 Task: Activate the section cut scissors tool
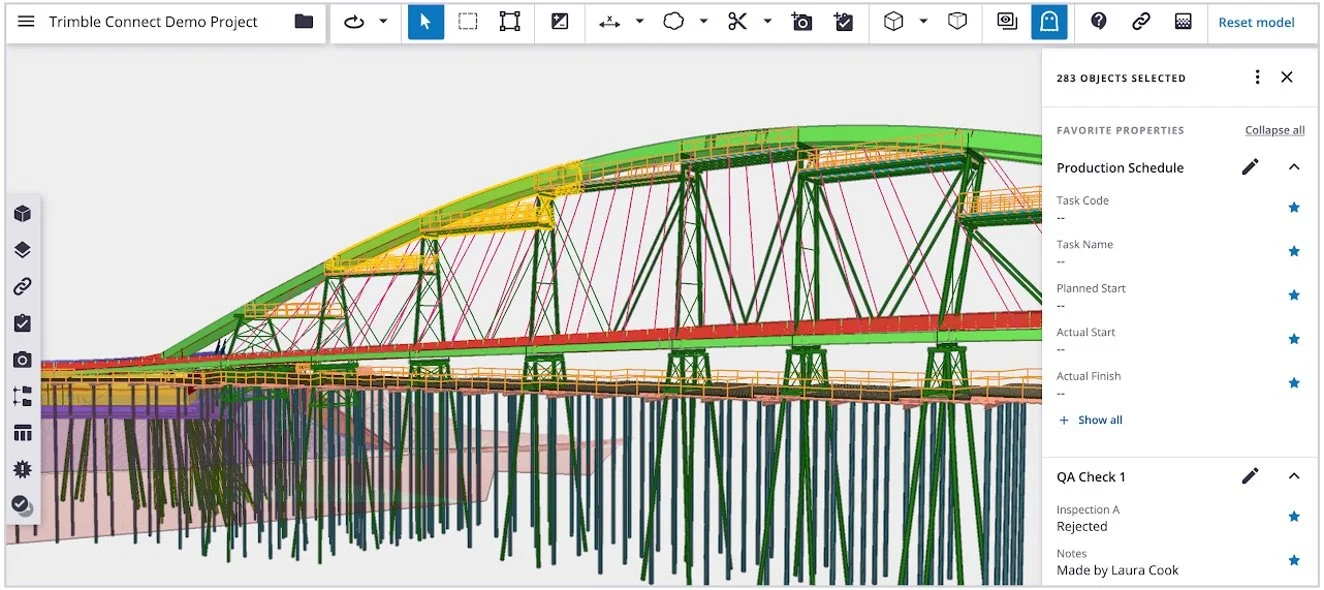click(738, 21)
